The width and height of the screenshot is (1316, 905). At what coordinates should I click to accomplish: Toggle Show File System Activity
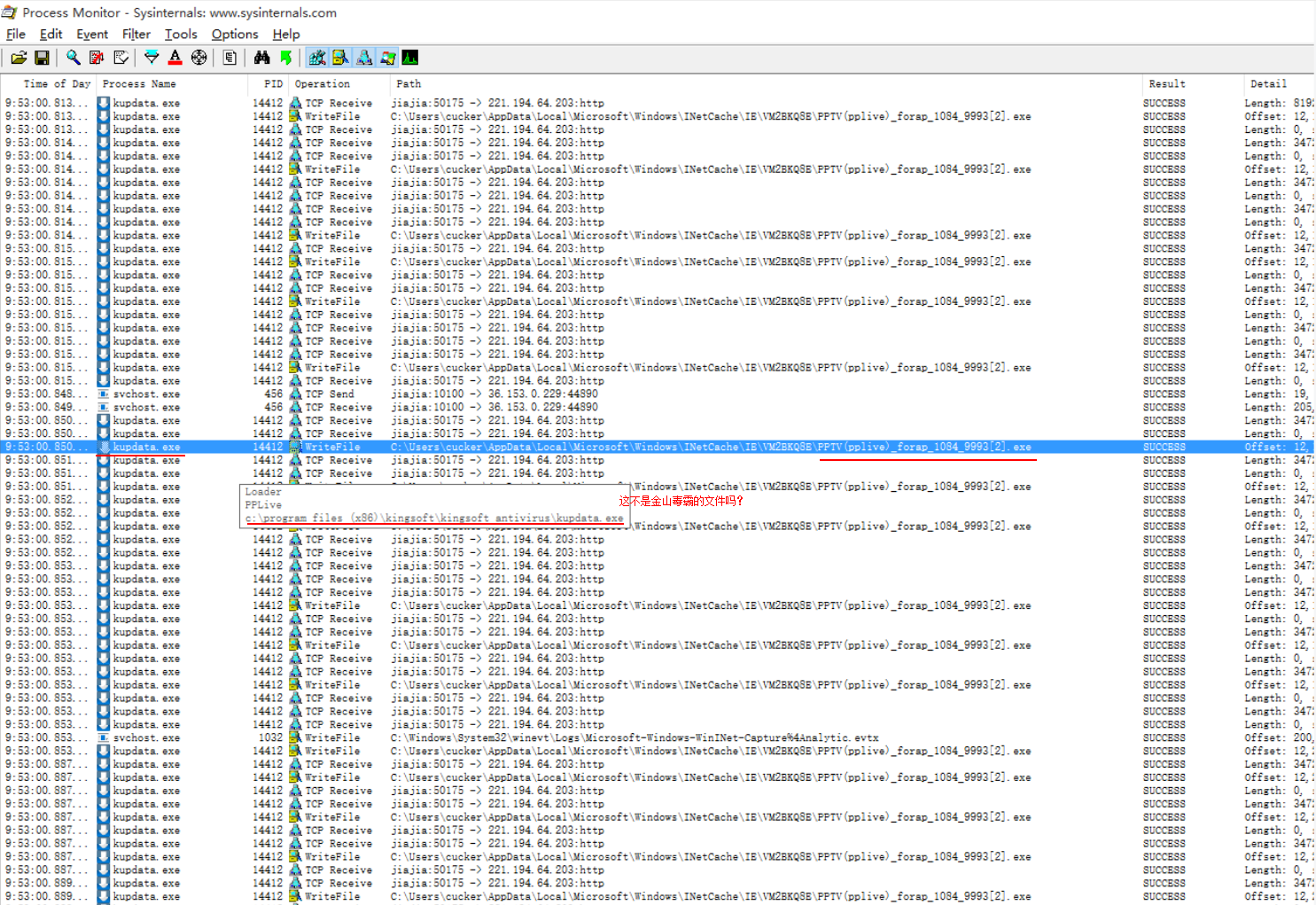click(340, 57)
